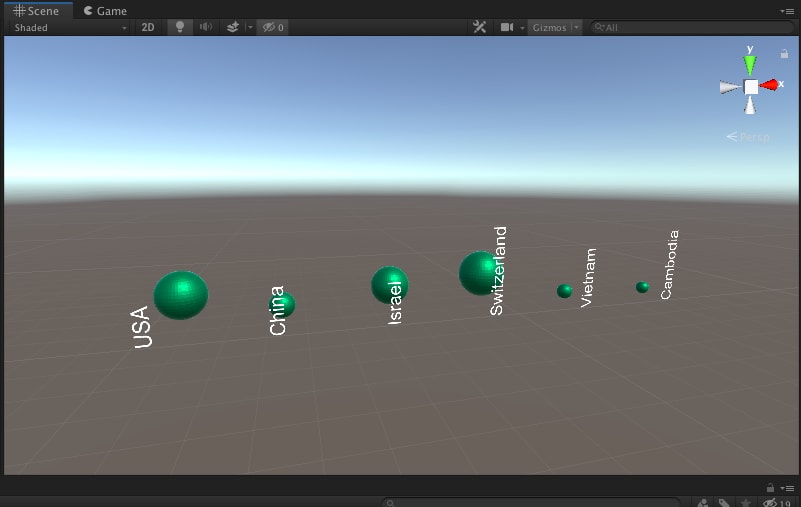This screenshot has height=507, width=801.
Task: Open the Gizmos dropdown arrow
Action: (x=576, y=28)
